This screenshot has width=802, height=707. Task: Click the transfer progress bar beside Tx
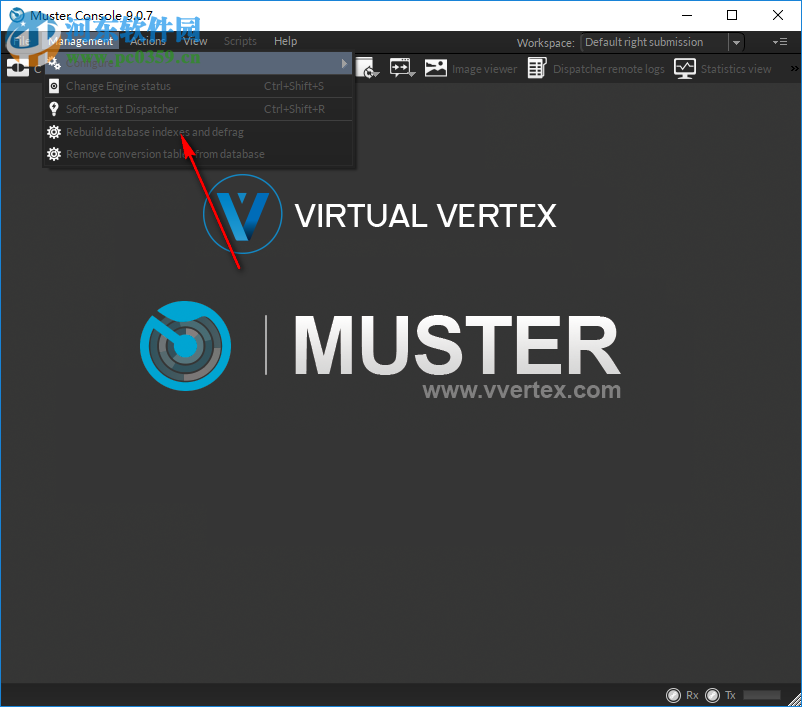[762, 694]
